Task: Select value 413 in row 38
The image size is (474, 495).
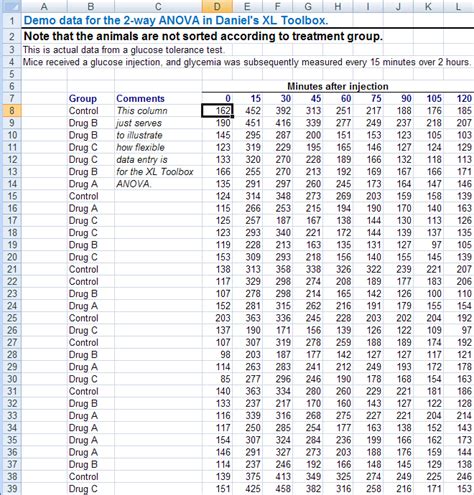Action: point(283,477)
